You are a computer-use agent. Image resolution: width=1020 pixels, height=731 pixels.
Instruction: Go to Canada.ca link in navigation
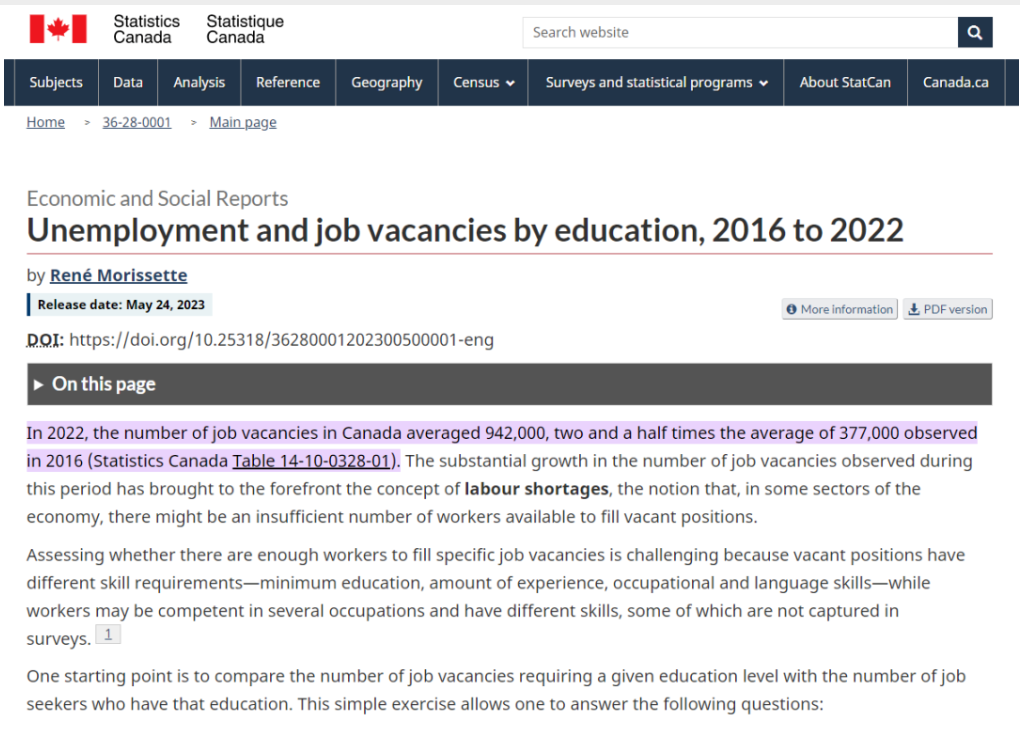pos(955,83)
